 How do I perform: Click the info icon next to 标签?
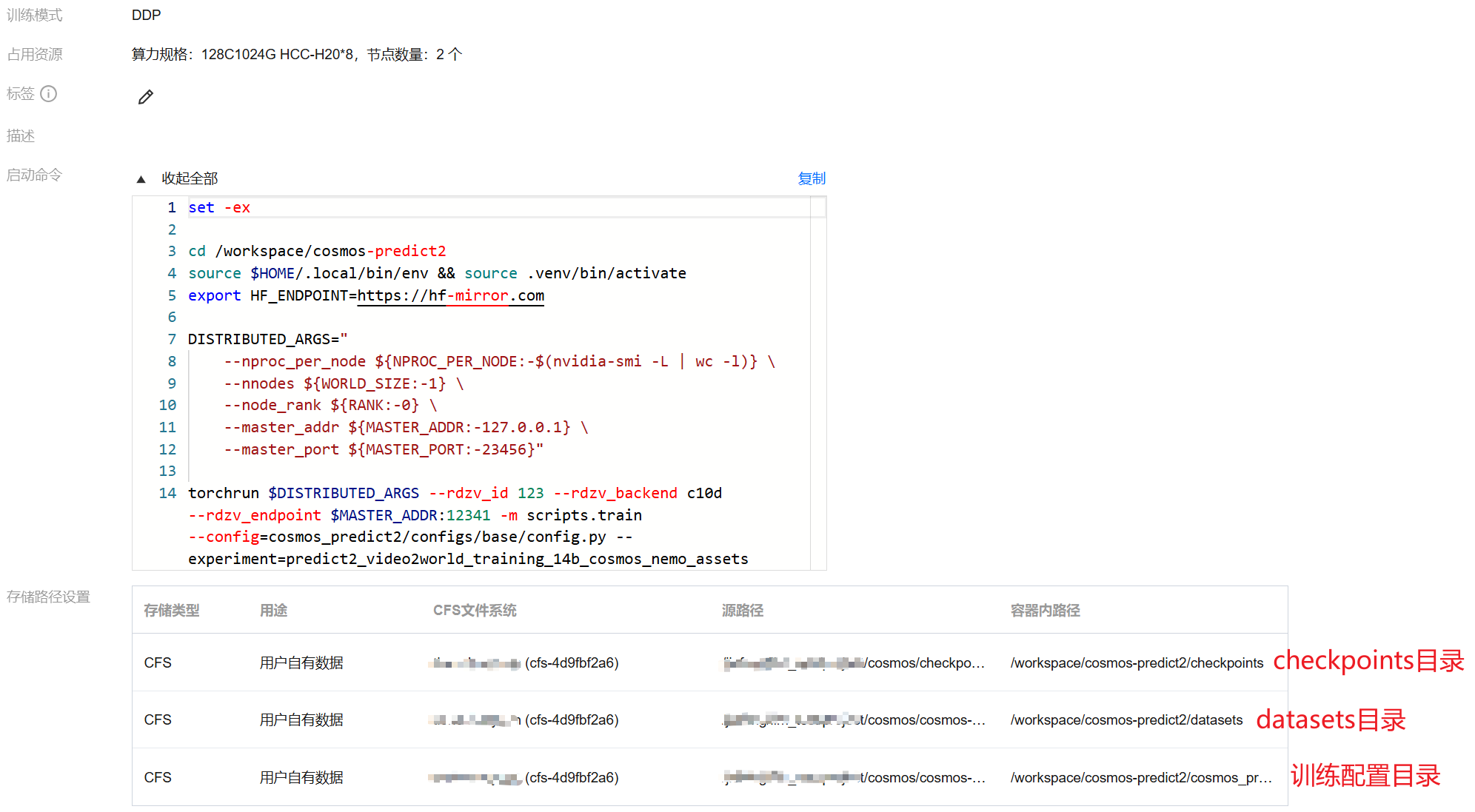coord(49,94)
